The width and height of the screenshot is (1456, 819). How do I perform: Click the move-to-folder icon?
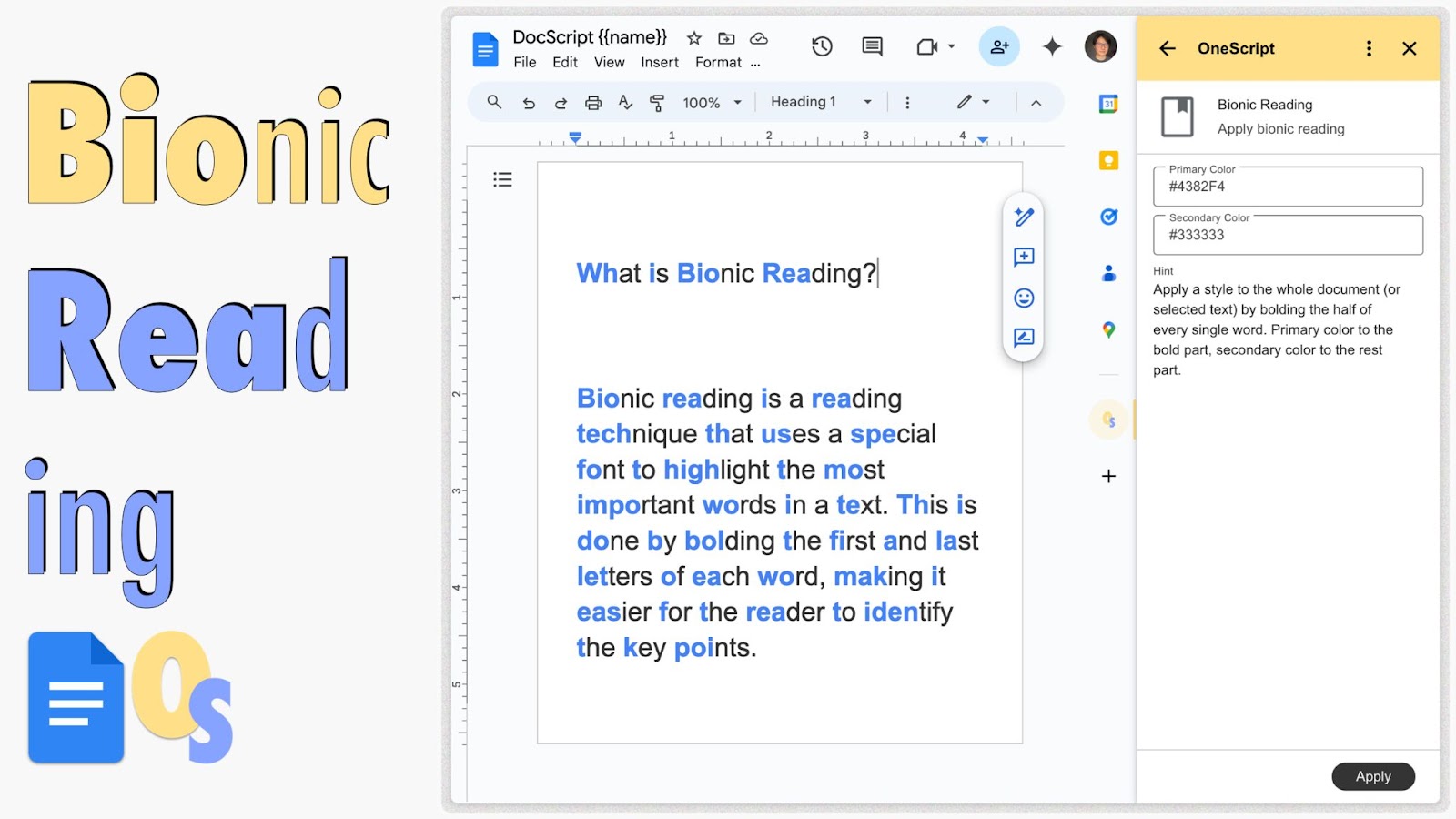(726, 38)
